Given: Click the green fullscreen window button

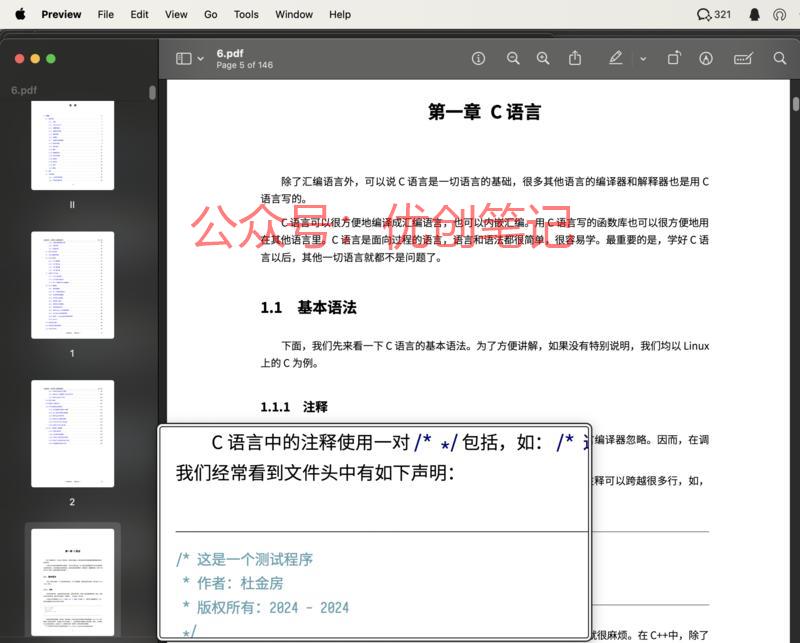Looking at the screenshot, I should click(x=51, y=59).
